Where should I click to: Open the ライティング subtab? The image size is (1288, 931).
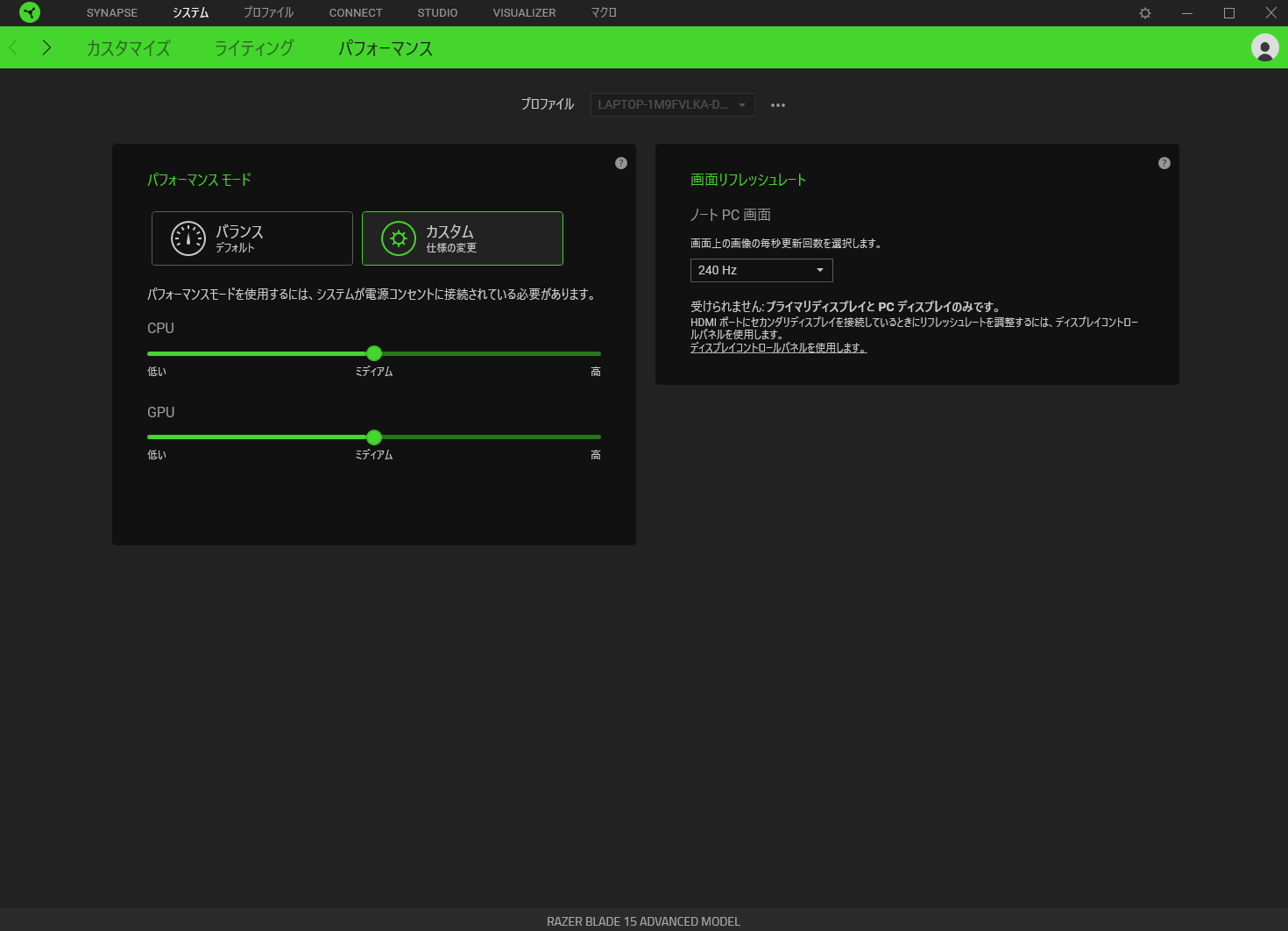(254, 48)
